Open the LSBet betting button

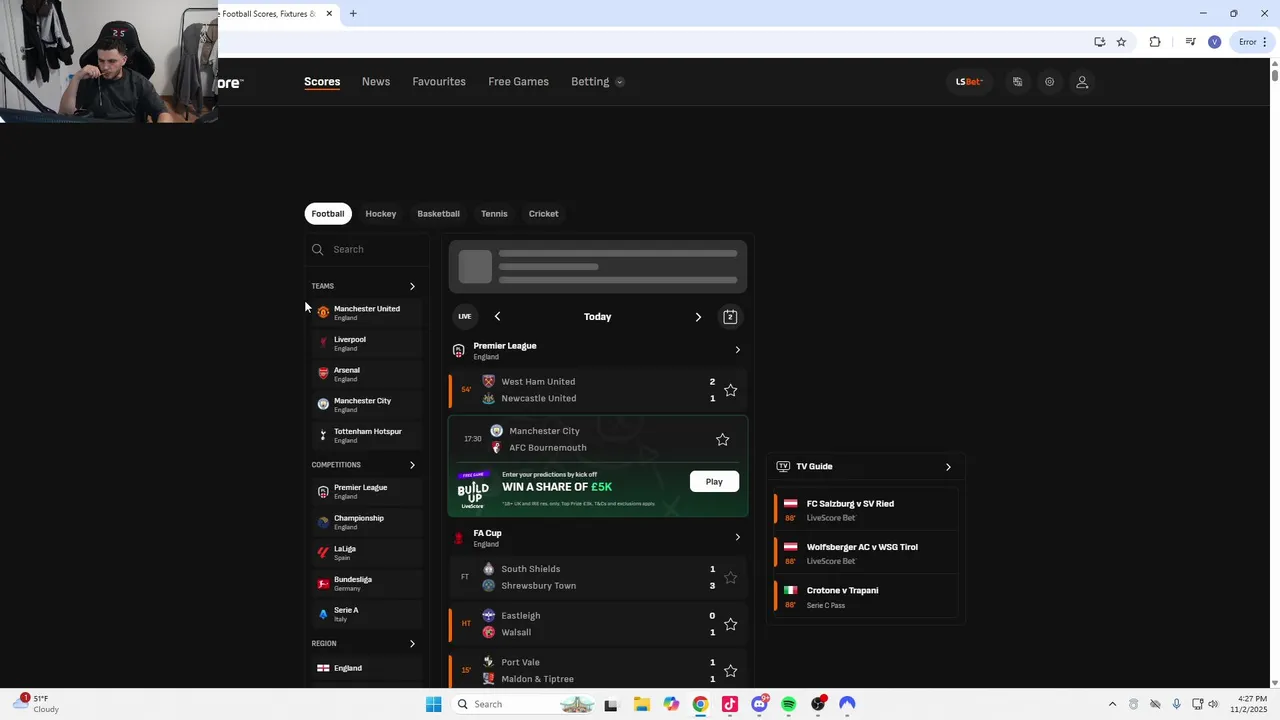coord(969,82)
